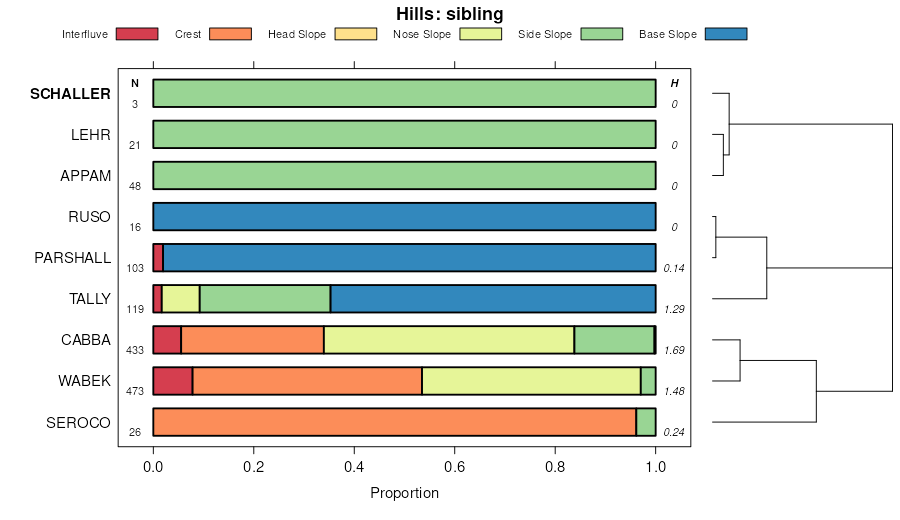Click the blue Base Slope segment for TALLY
This screenshot has height=520, width=900.
coord(493,299)
